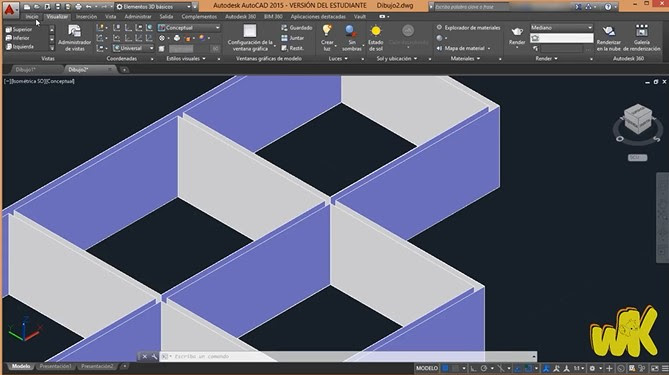
Task: Toggle isometric drafting in status bar
Action: [x=500, y=368]
